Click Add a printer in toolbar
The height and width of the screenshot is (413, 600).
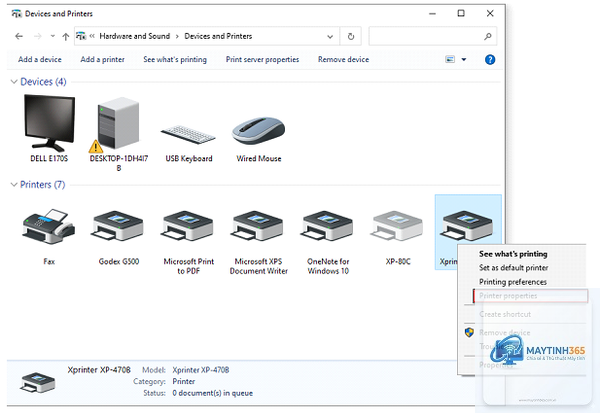click(102, 59)
